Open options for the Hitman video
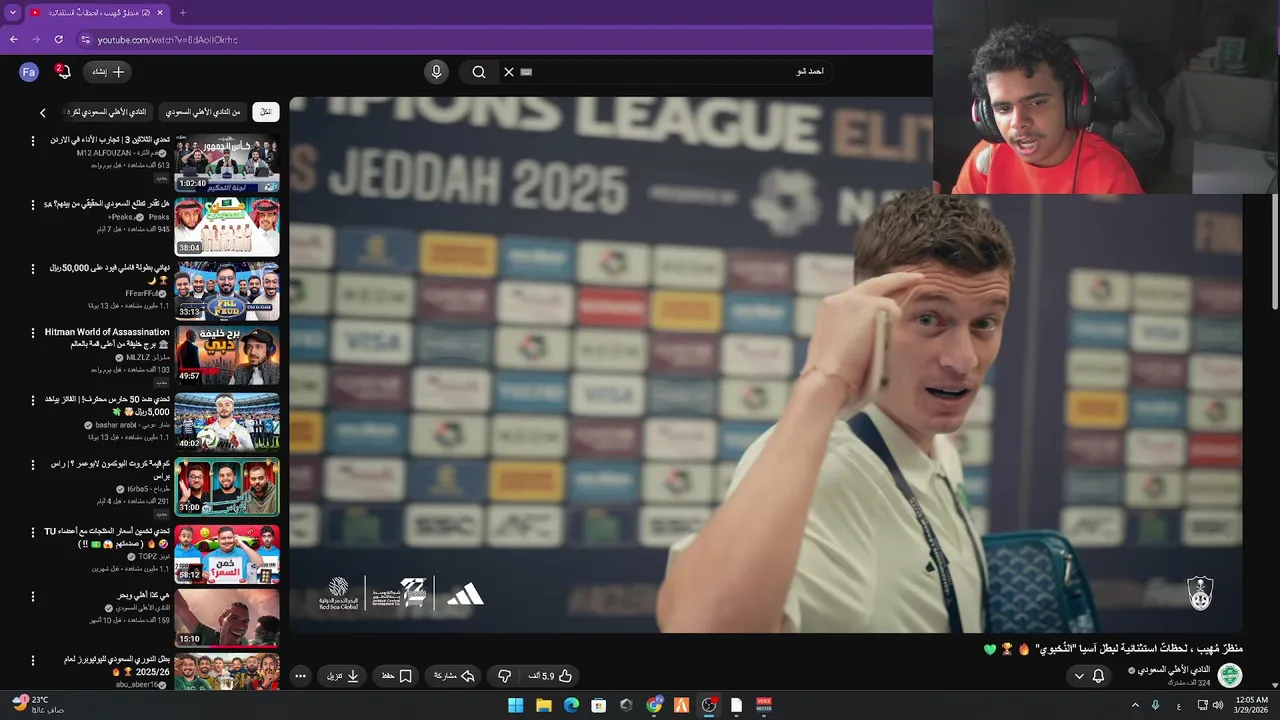This screenshot has width=1280, height=720. [x=32, y=334]
